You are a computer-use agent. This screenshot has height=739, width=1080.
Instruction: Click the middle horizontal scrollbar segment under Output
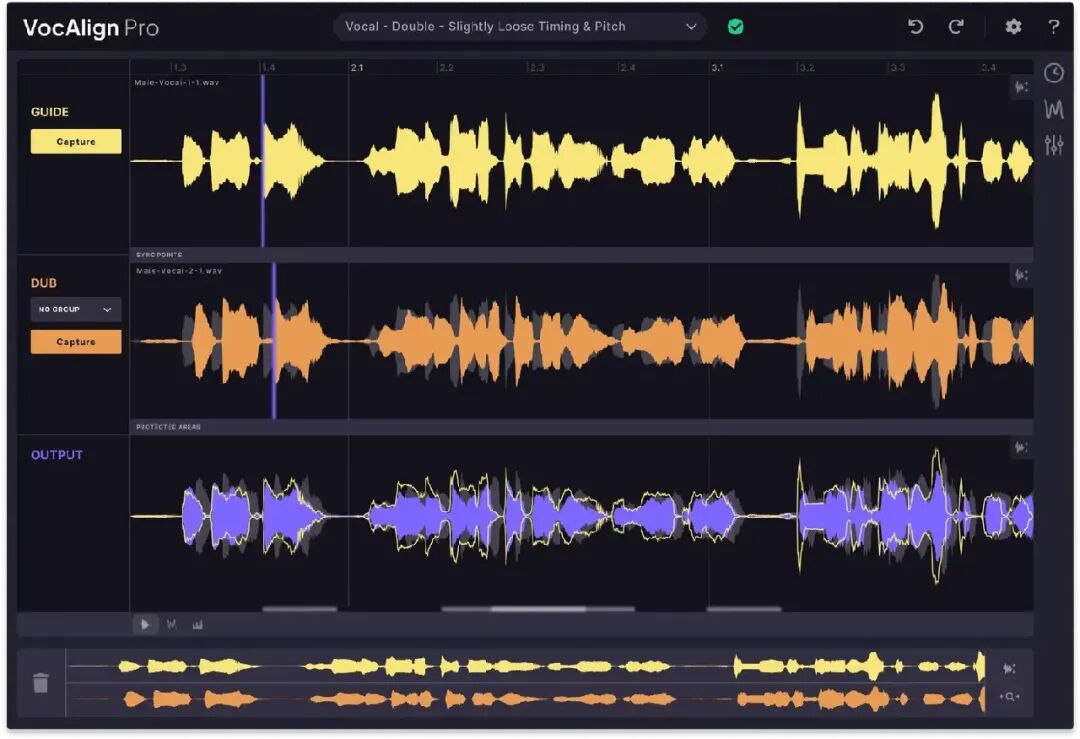pos(538,609)
